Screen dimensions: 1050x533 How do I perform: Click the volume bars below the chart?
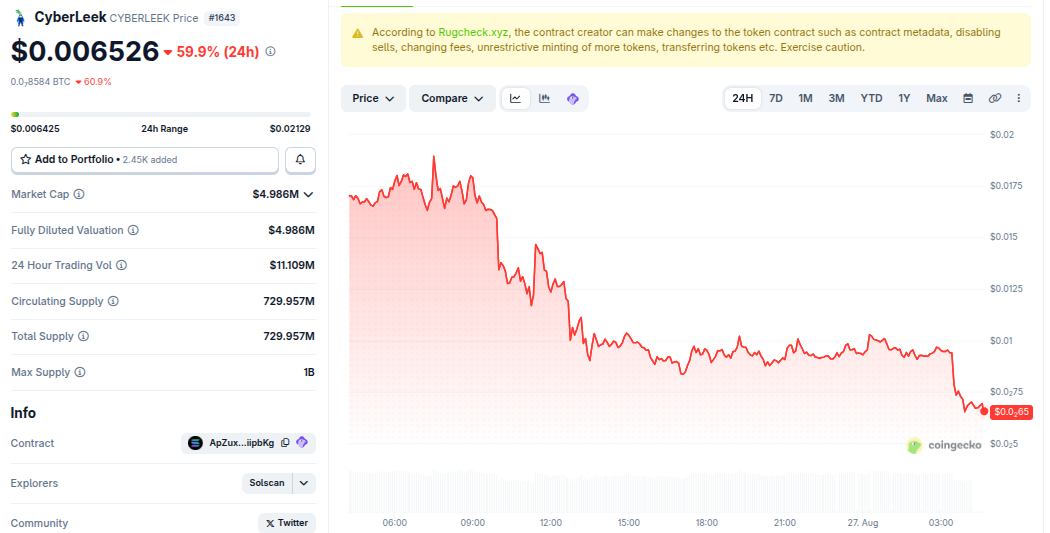(x=661, y=491)
